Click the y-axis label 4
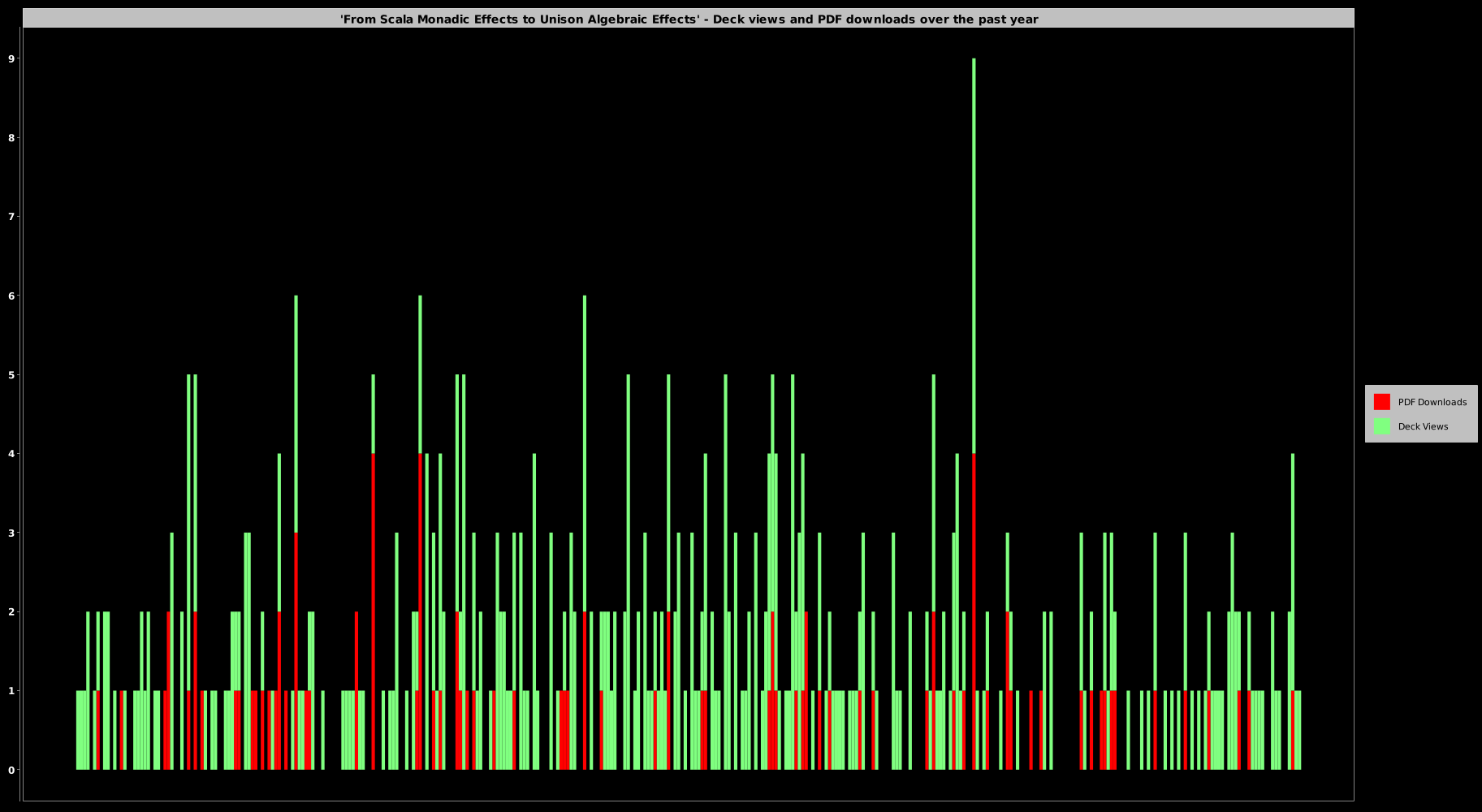Viewport: 1482px width, 812px height. 11,454
